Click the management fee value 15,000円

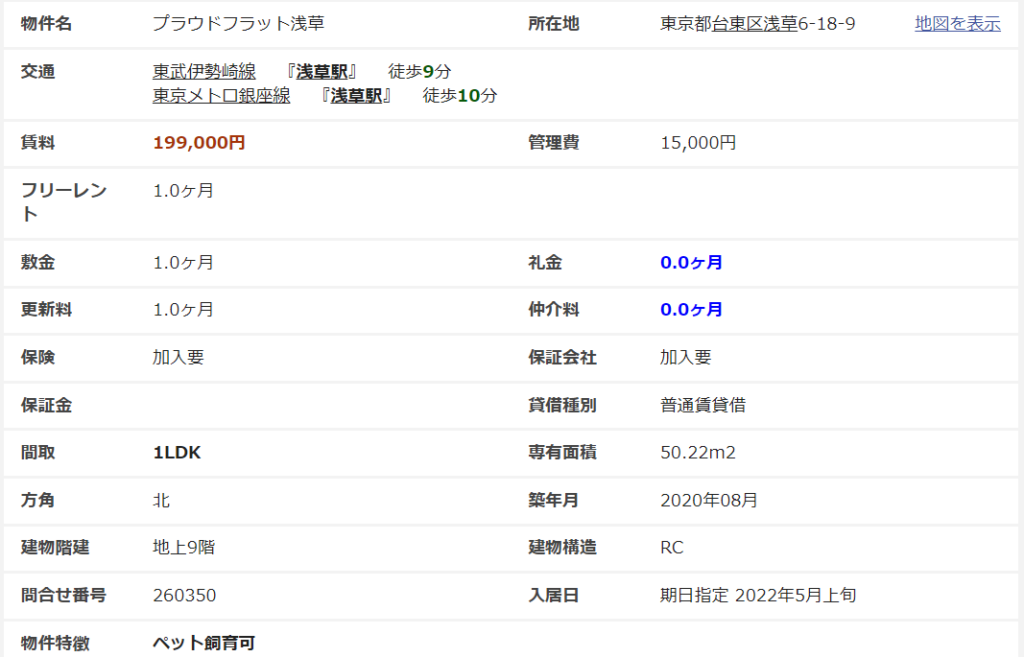pos(698,143)
